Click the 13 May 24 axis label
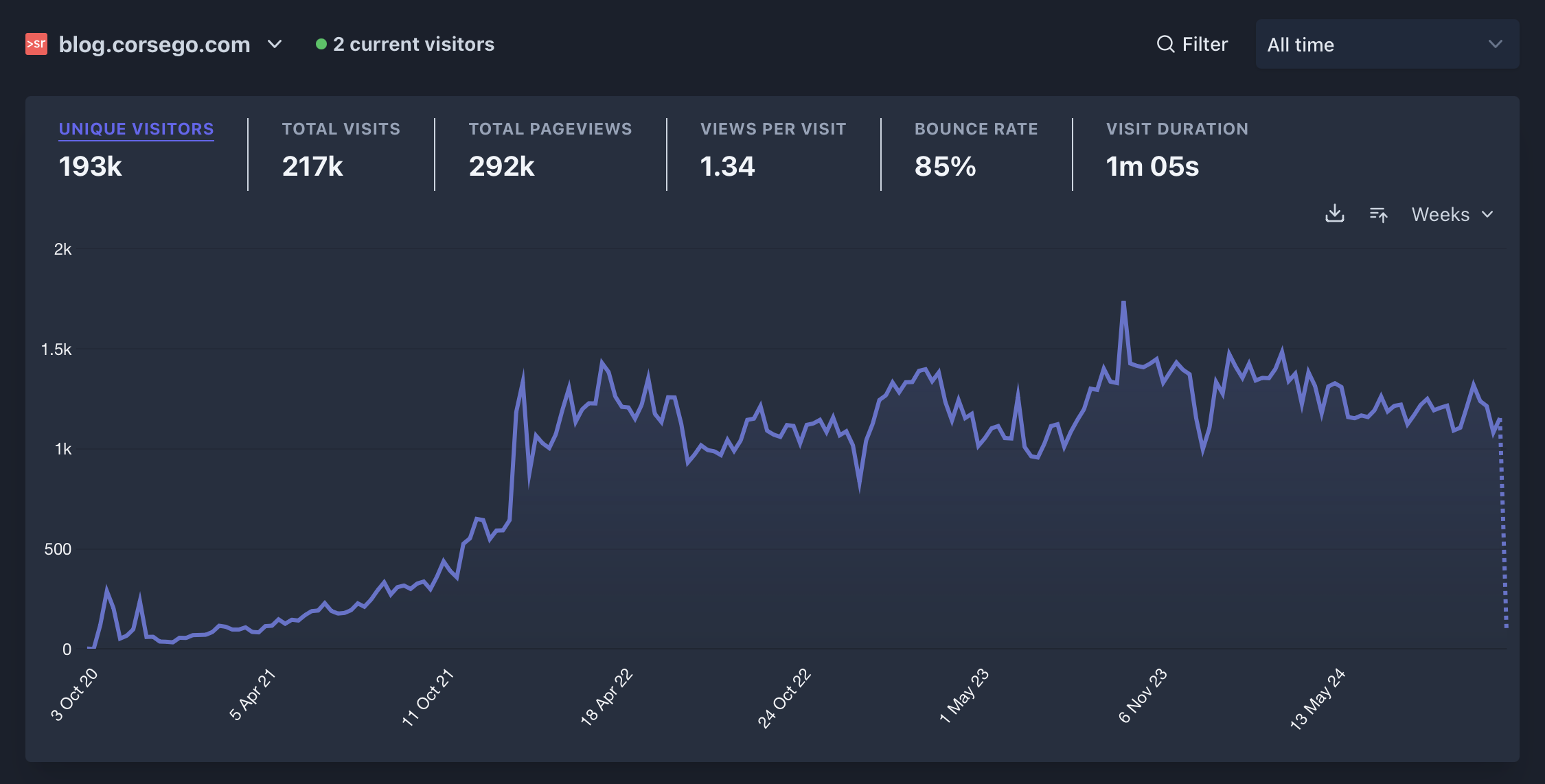The height and width of the screenshot is (784, 1545). [x=1318, y=698]
